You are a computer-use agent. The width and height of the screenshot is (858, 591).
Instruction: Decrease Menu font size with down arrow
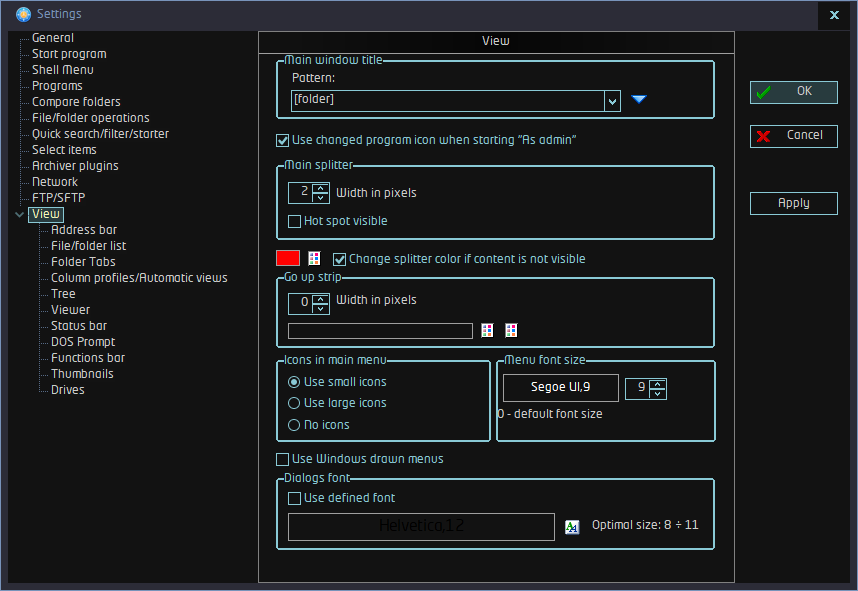click(657, 394)
